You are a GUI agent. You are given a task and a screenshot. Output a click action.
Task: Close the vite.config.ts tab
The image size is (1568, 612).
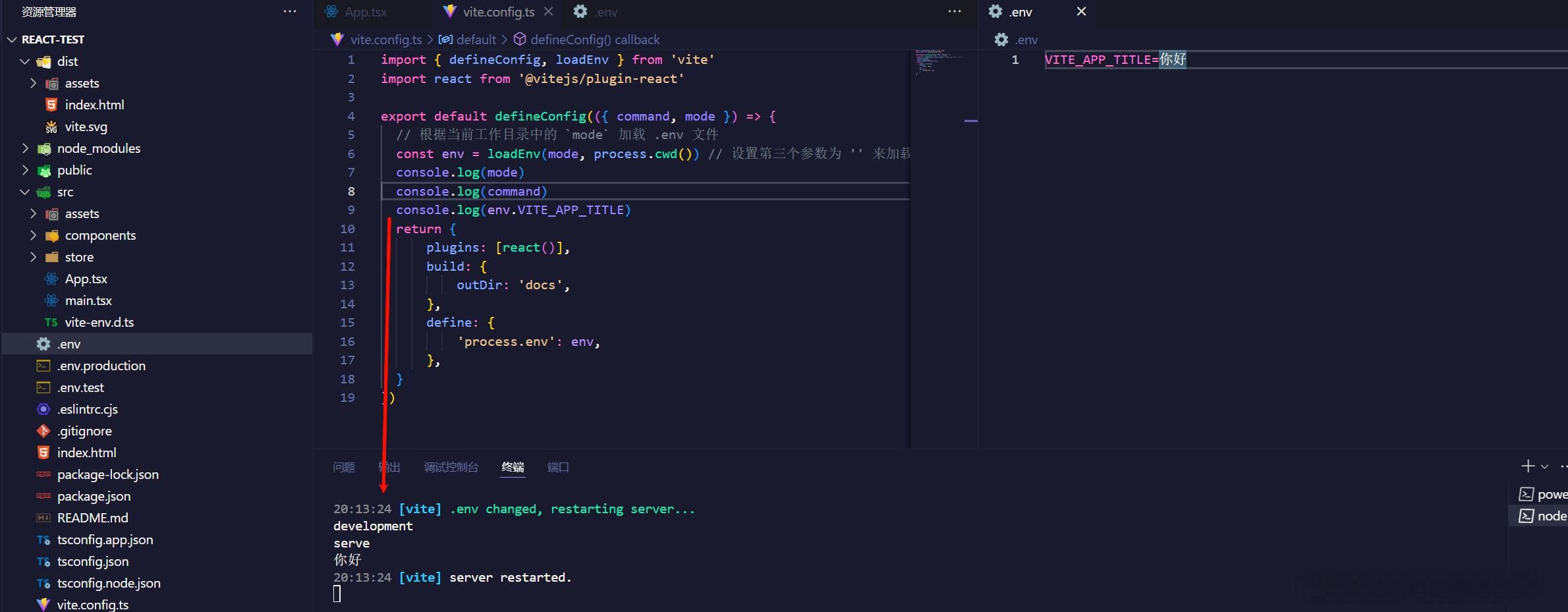tap(548, 11)
